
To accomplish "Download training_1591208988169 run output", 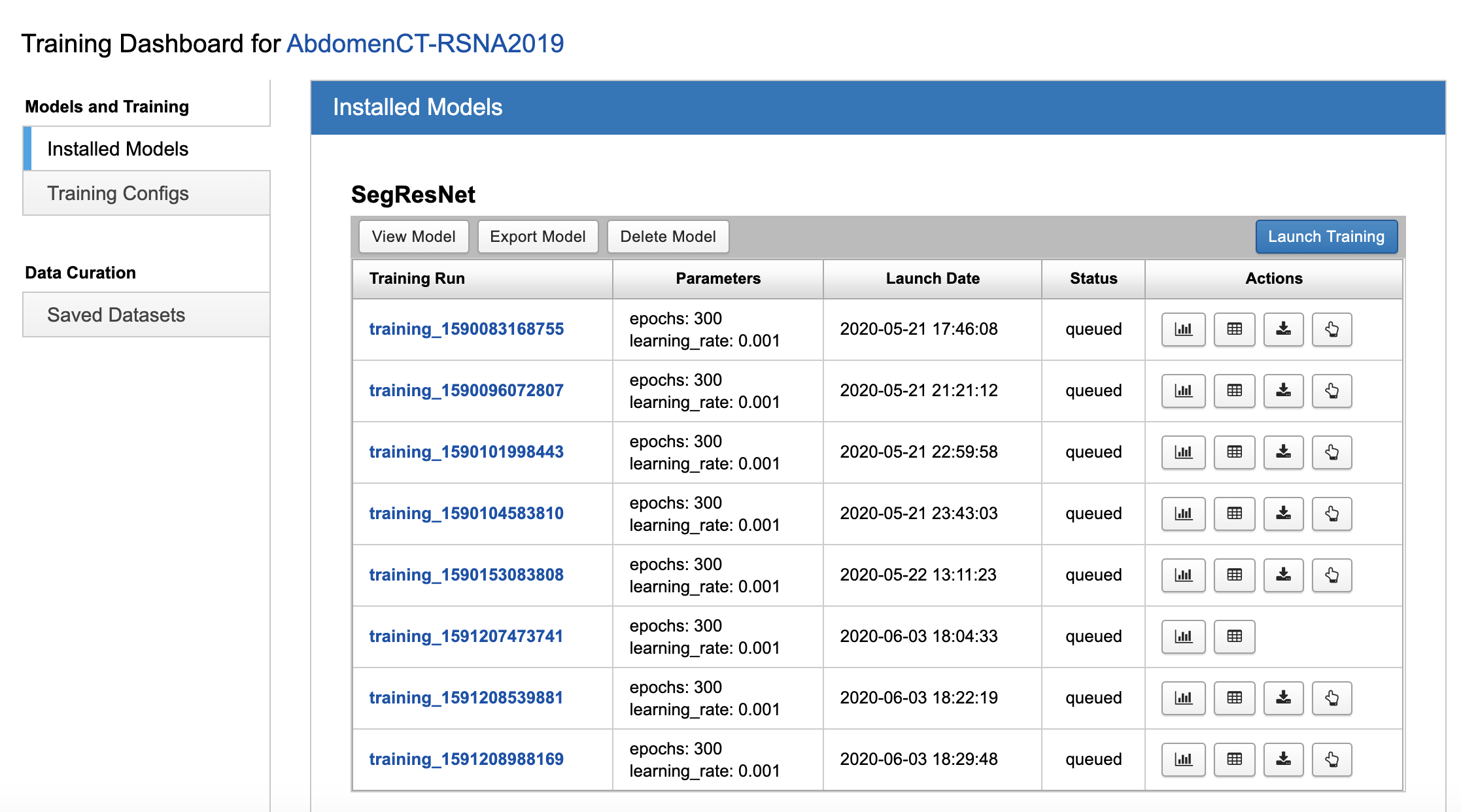I will click(x=1283, y=759).
